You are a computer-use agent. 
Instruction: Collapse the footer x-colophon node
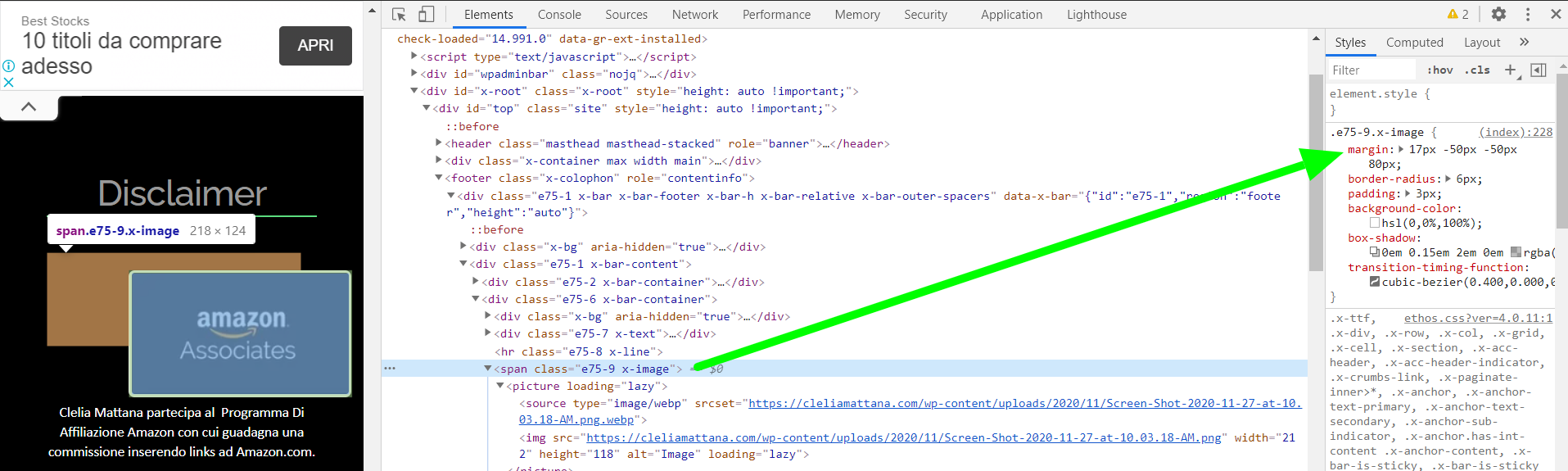[439, 178]
